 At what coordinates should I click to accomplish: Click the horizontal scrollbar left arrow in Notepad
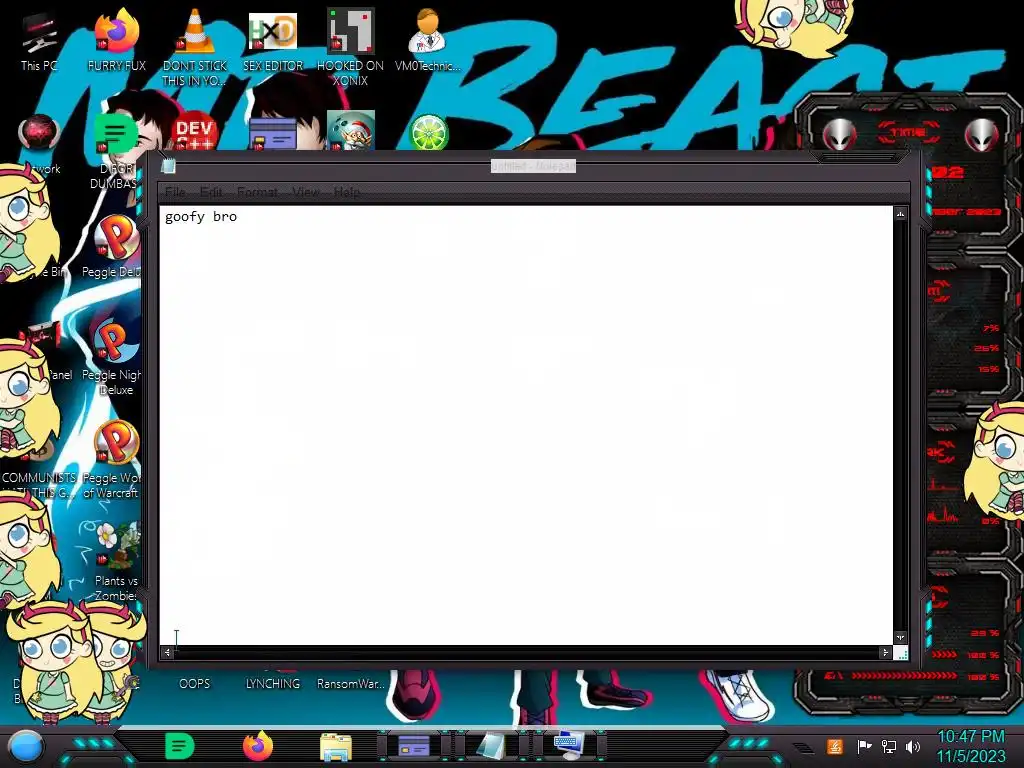click(x=167, y=652)
